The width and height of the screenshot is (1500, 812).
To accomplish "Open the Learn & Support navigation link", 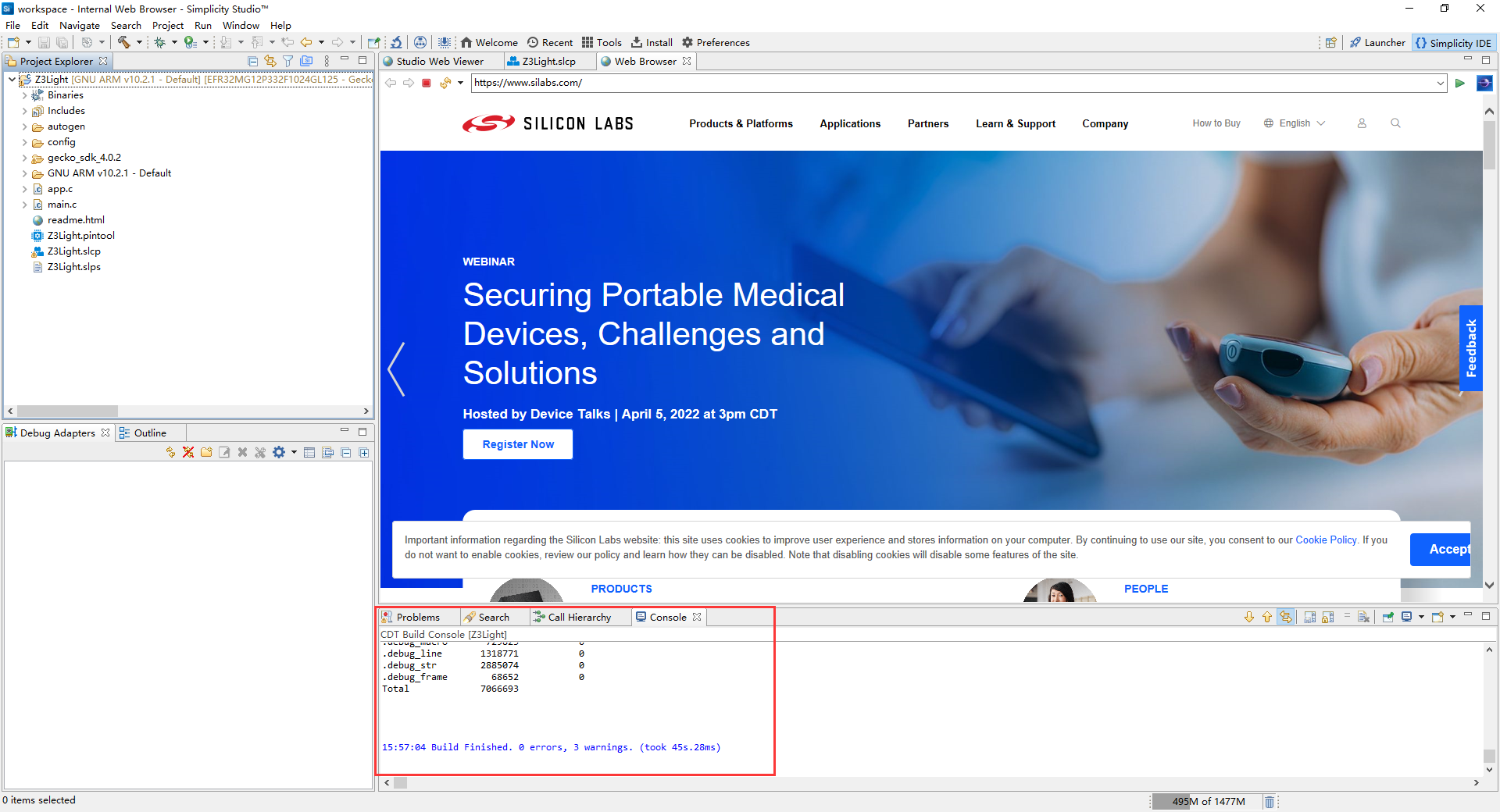I will pyautogui.click(x=1016, y=123).
